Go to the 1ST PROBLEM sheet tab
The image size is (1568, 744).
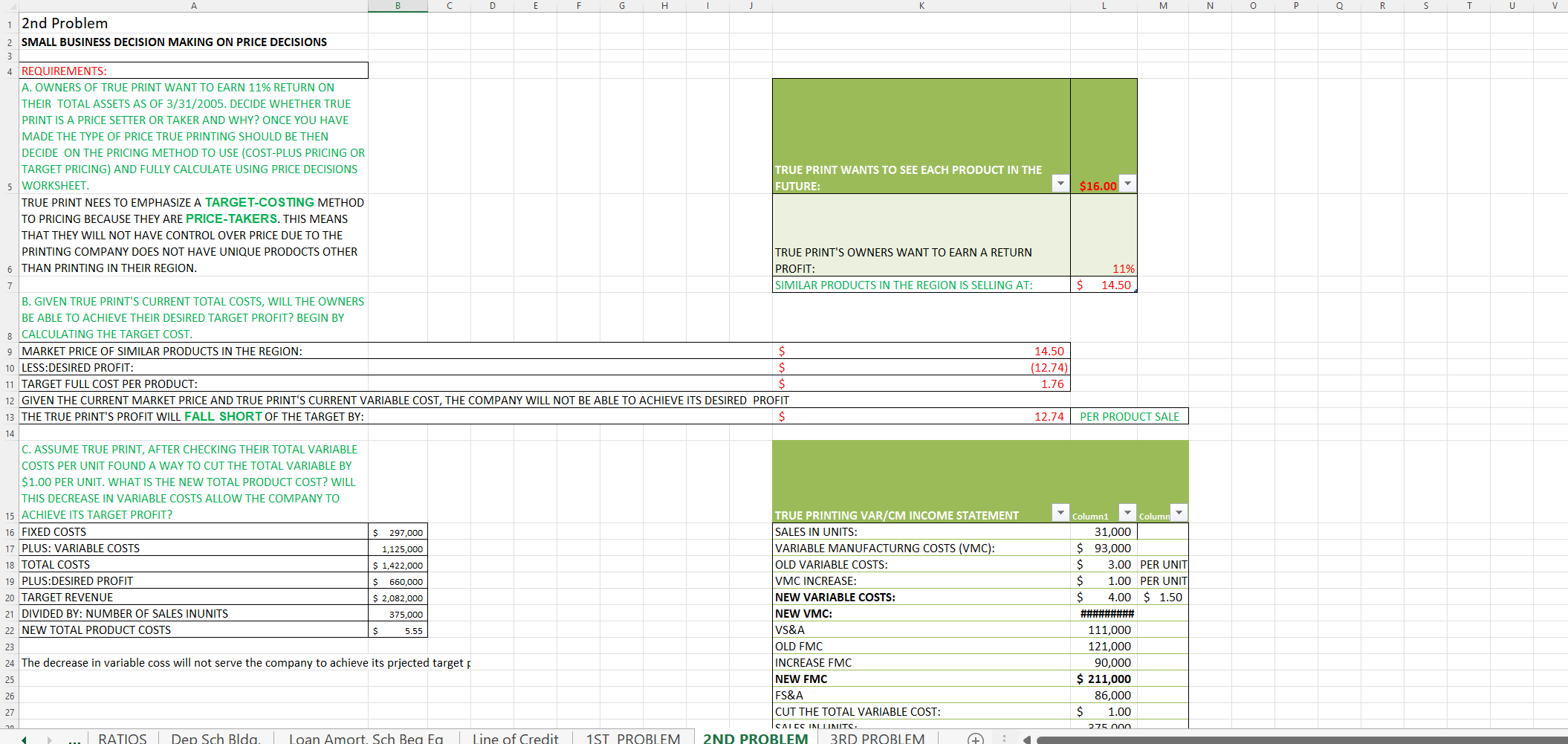click(x=633, y=738)
